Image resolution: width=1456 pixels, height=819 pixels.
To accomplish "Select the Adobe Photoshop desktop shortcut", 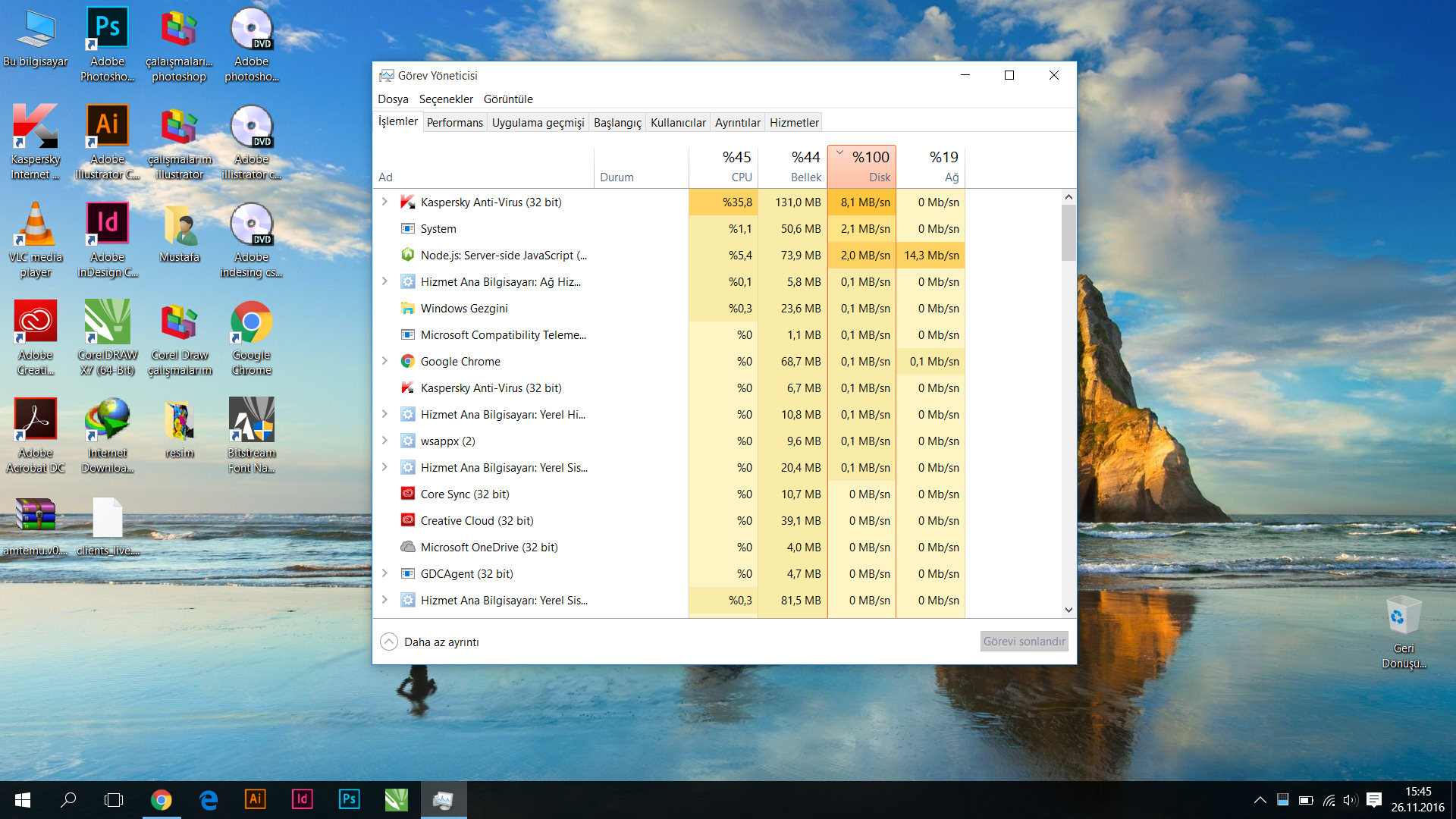I will click(x=107, y=44).
